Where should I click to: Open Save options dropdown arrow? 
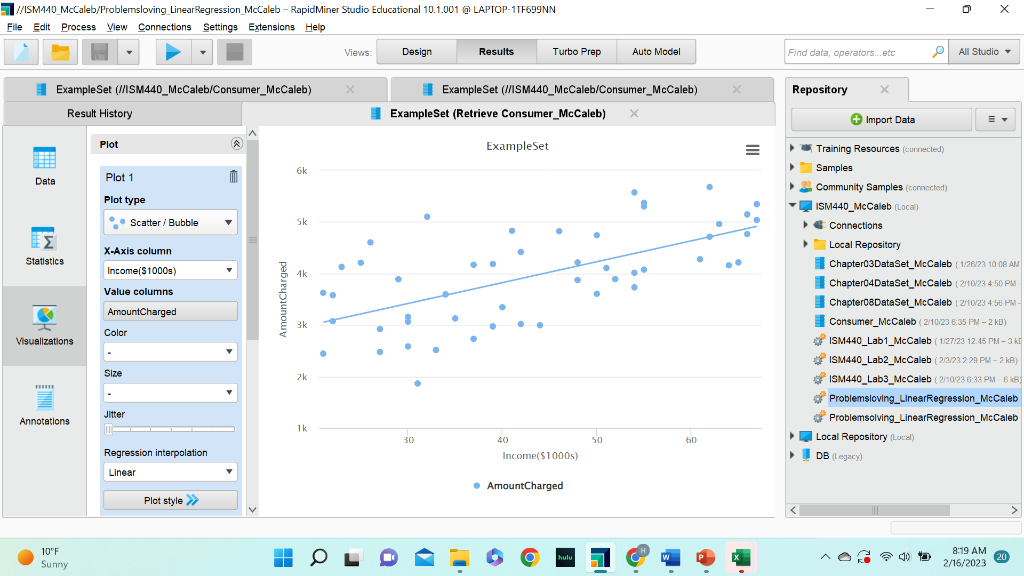tap(129, 52)
